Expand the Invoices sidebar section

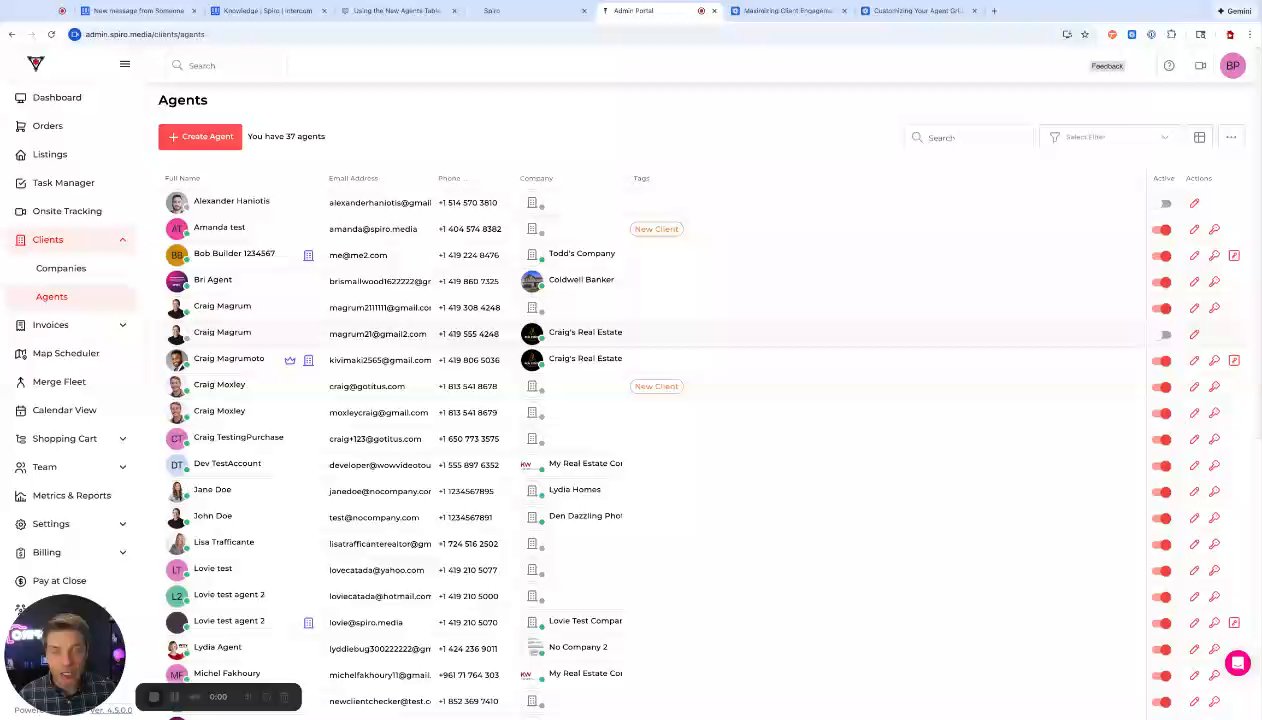pos(123,325)
